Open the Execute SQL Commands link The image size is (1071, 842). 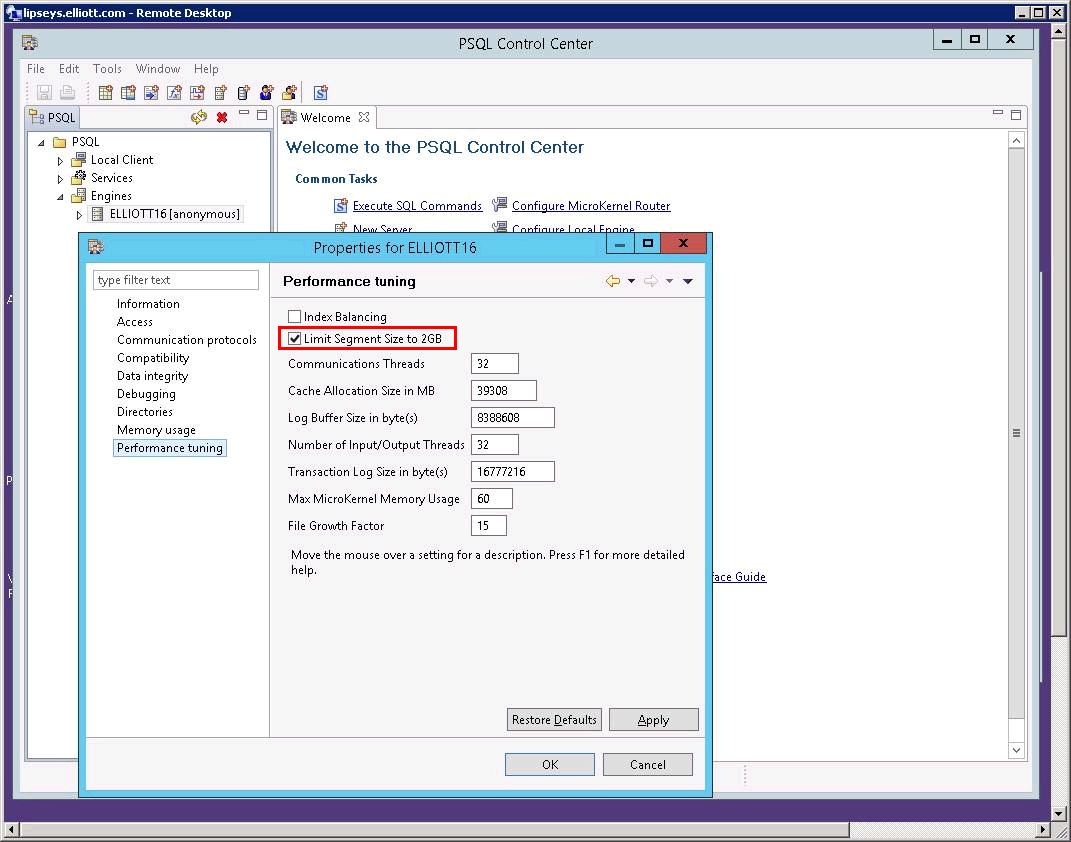click(417, 206)
